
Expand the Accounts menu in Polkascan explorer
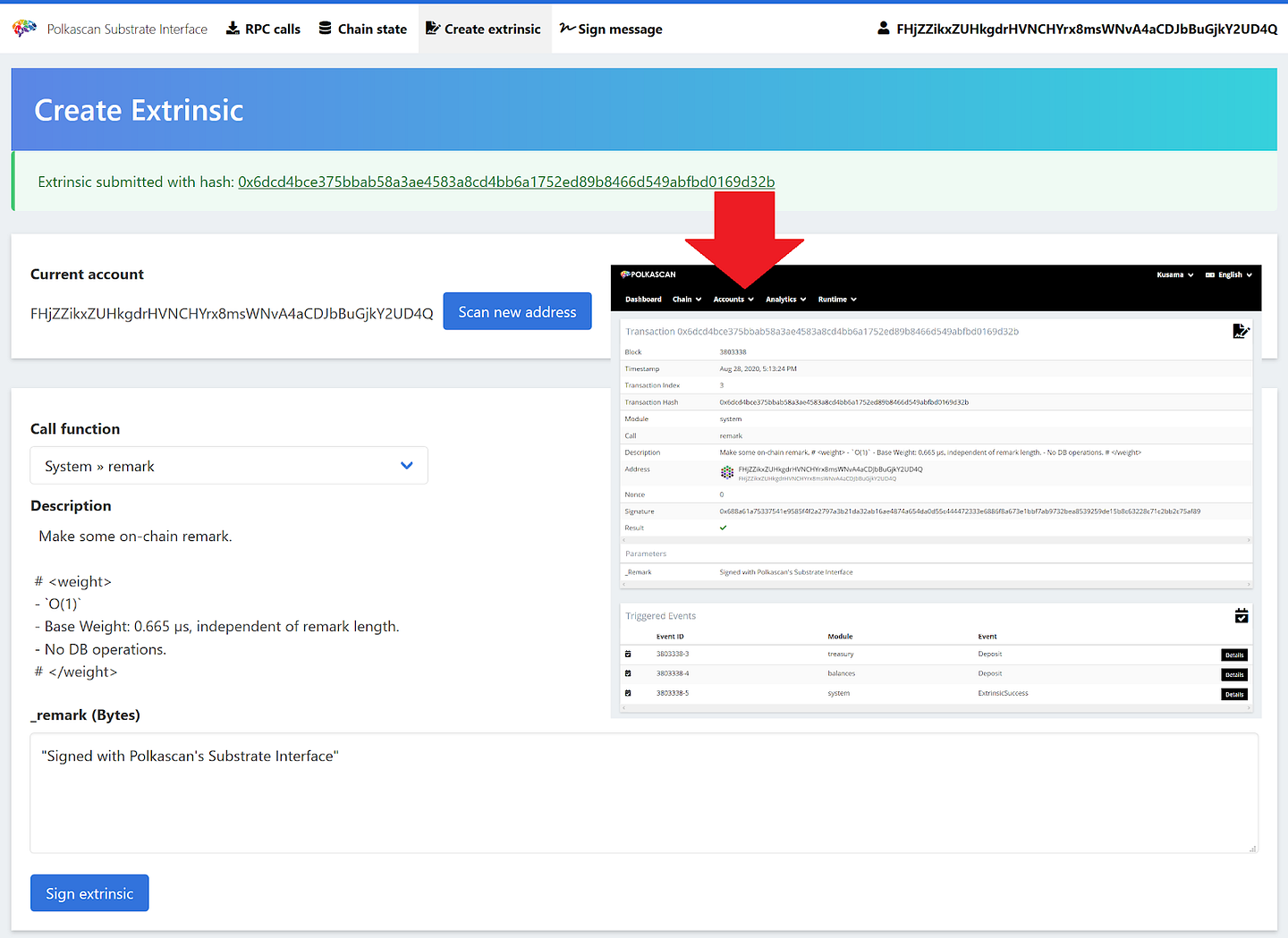tap(733, 300)
